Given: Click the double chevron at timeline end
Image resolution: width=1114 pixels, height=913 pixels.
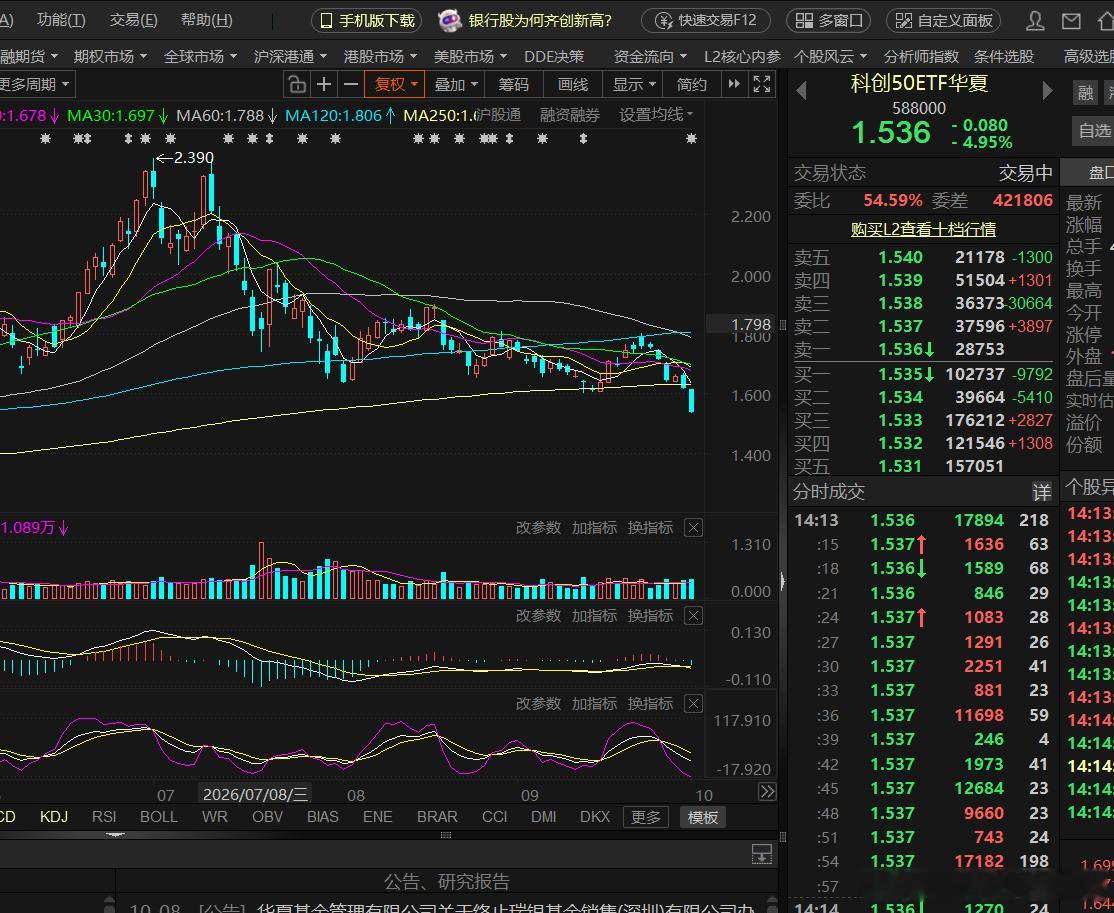Looking at the screenshot, I should [767, 792].
